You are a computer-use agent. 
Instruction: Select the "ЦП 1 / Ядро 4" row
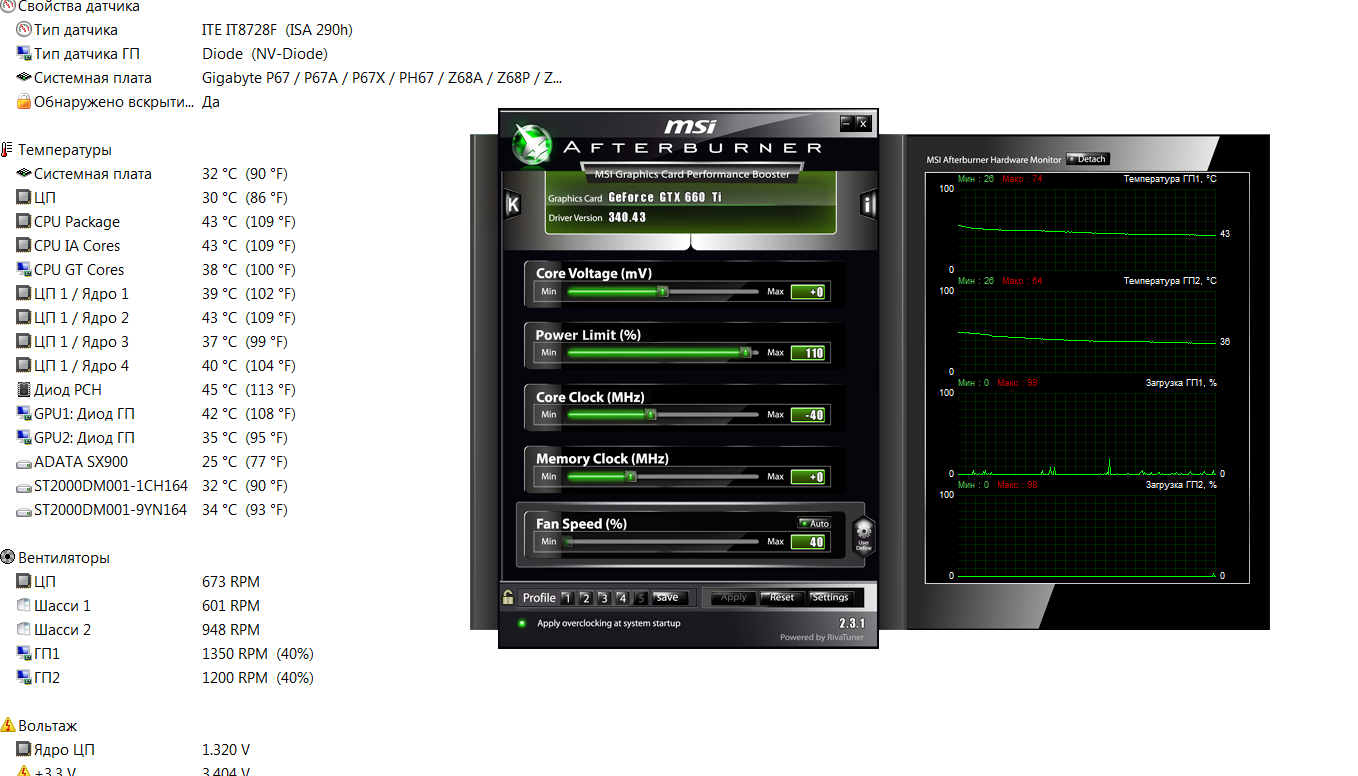tap(156, 366)
